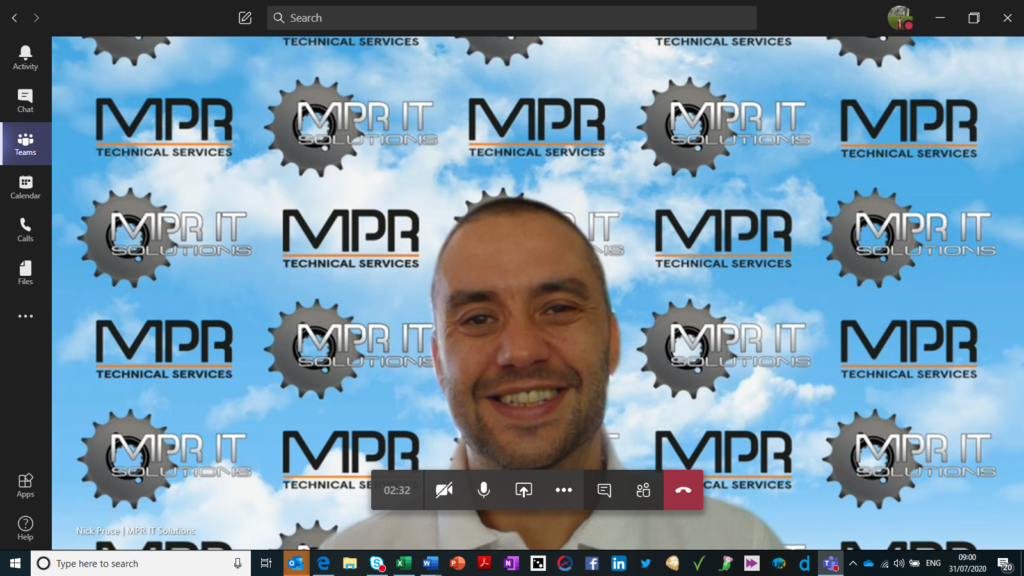Show the participants panel
1024x576 pixels.
643,490
